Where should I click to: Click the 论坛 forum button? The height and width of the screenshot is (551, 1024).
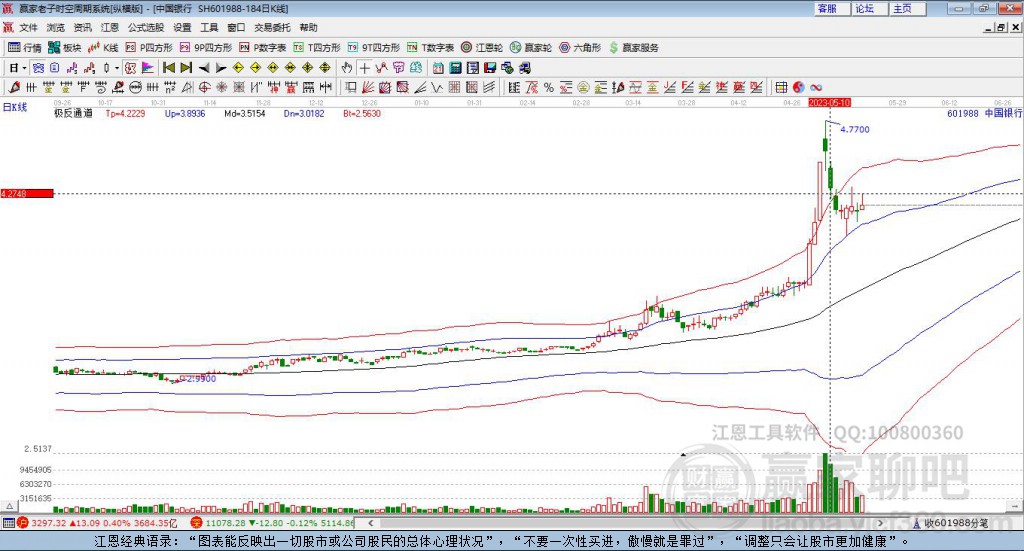pyautogui.click(x=870, y=8)
